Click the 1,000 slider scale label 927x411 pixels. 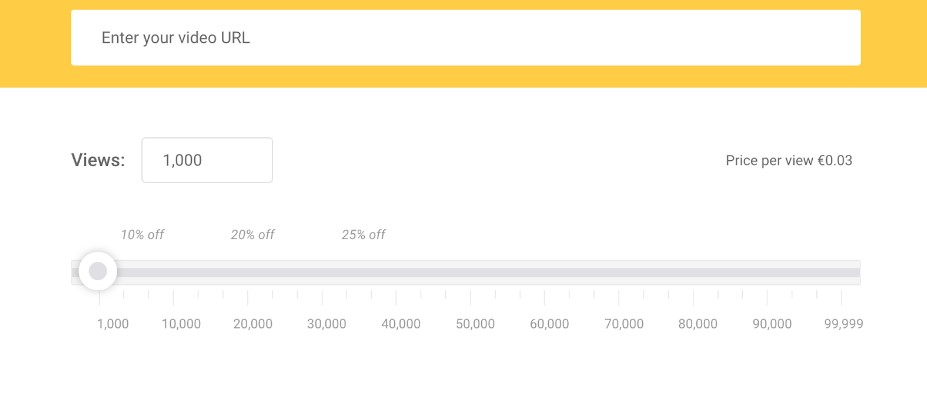(113, 324)
